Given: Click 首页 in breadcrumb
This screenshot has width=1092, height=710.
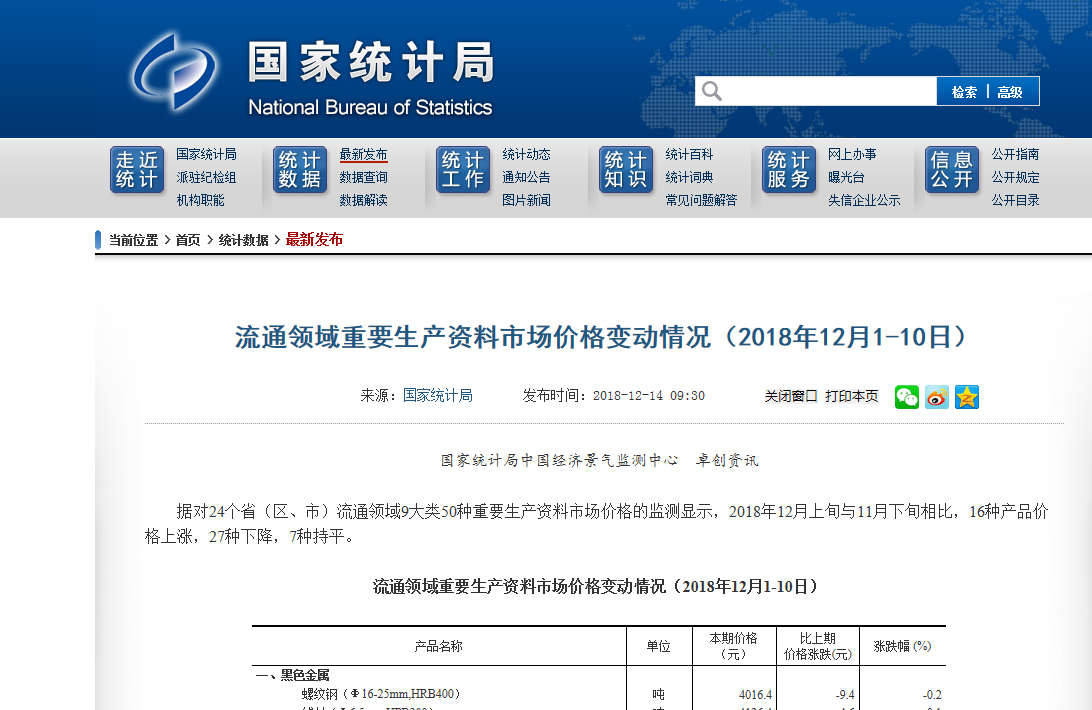Looking at the screenshot, I should pyautogui.click(x=188, y=240).
